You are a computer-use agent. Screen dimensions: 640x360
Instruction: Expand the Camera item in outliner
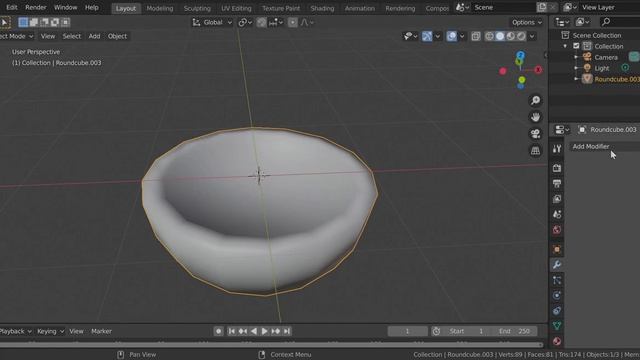coord(576,57)
